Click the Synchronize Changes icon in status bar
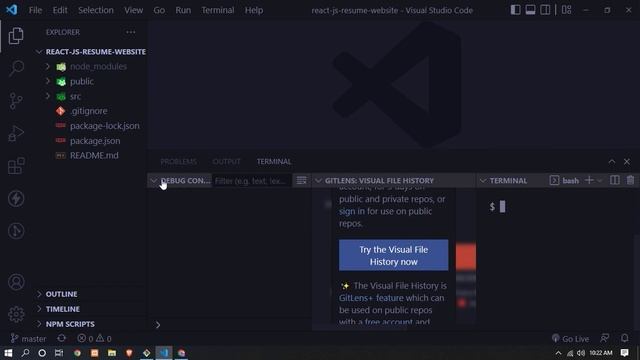 point(62,338)
